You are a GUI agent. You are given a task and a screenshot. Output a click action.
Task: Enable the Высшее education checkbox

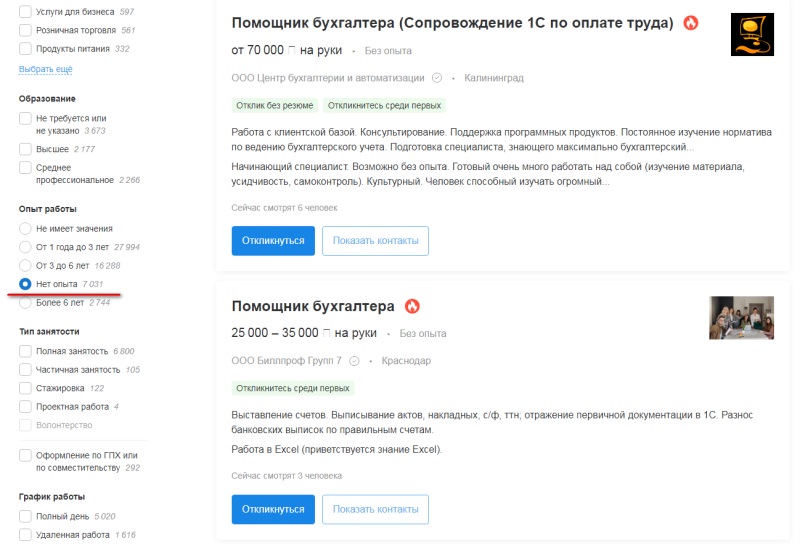(x=25, y=149)
